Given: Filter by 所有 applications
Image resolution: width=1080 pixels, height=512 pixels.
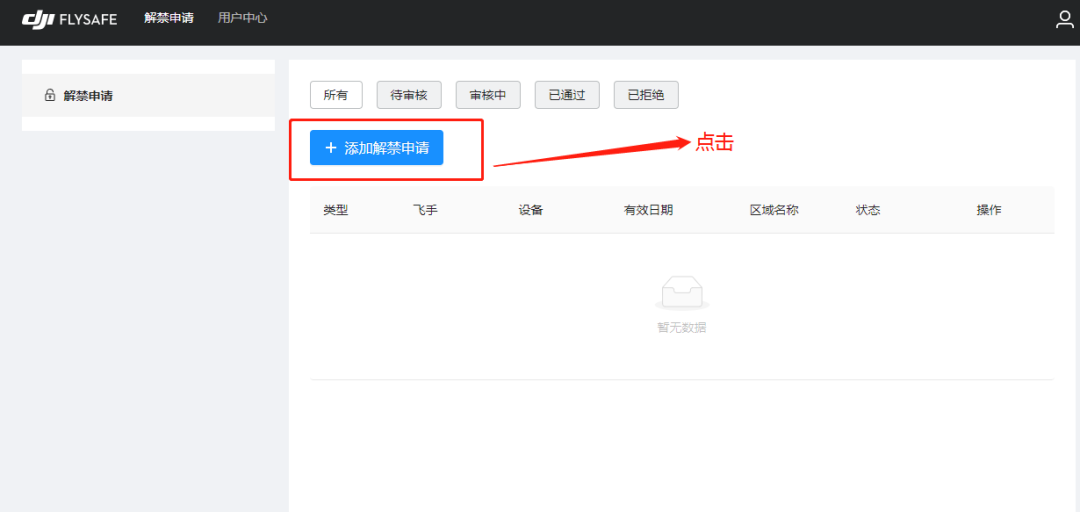Looking at the screenshot, I should (x=336, y=95).
